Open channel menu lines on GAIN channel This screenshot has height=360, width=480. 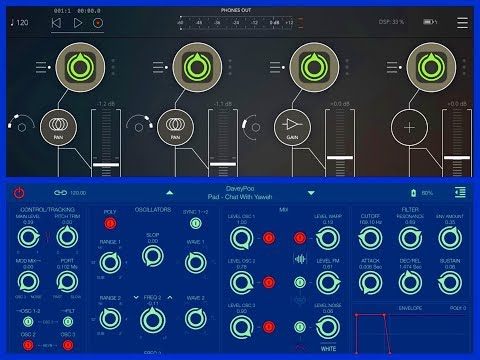(x=277, y=67)
